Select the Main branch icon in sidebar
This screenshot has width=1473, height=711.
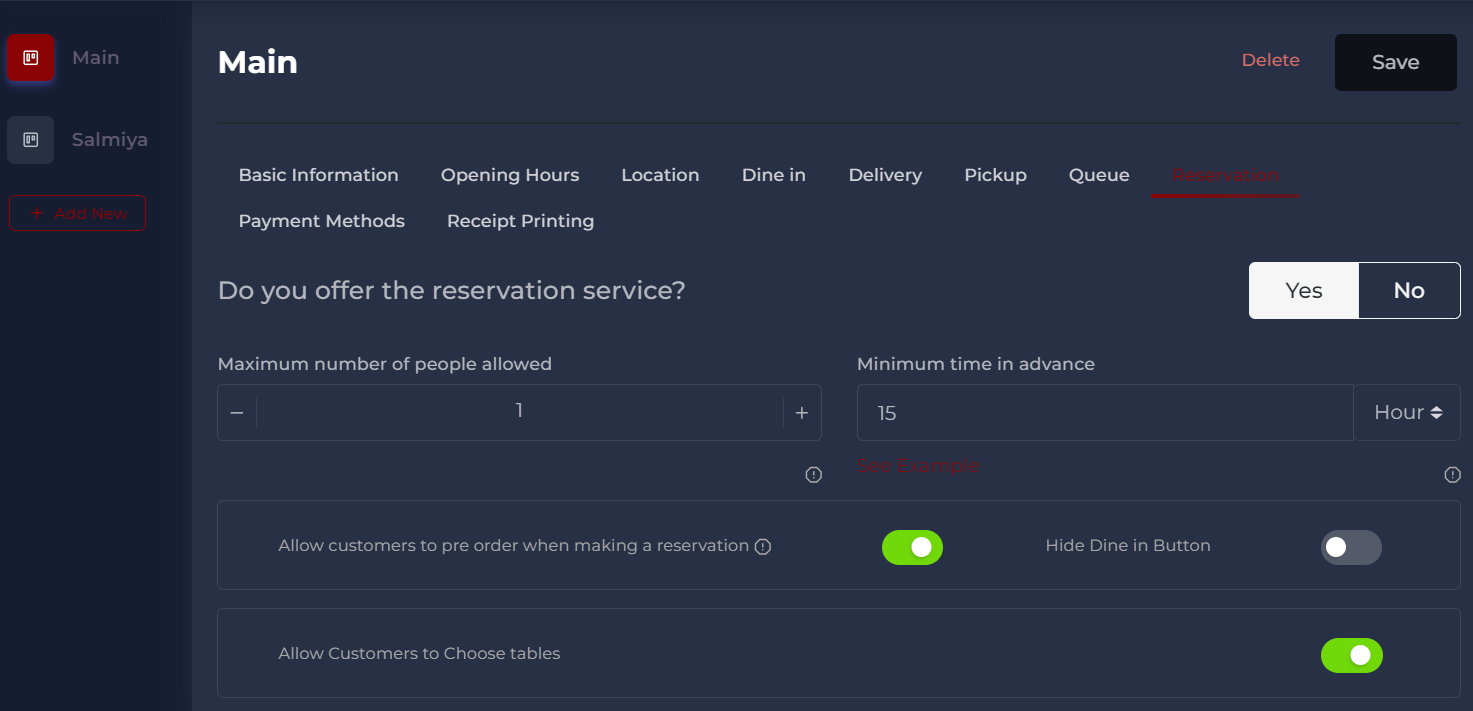[31, 58]
